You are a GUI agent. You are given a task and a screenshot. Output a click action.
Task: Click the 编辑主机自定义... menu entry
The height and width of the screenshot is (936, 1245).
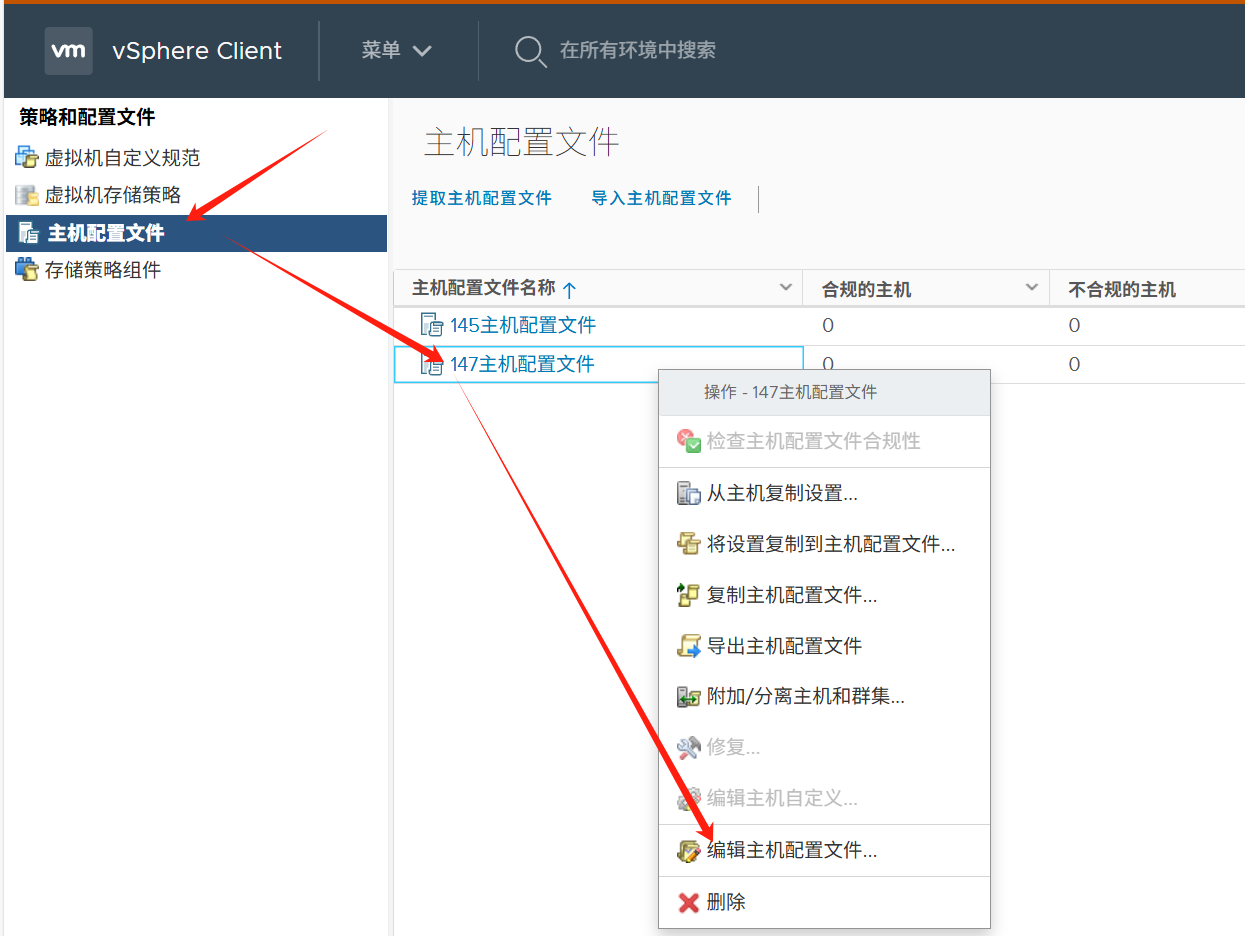pos(824,799)
